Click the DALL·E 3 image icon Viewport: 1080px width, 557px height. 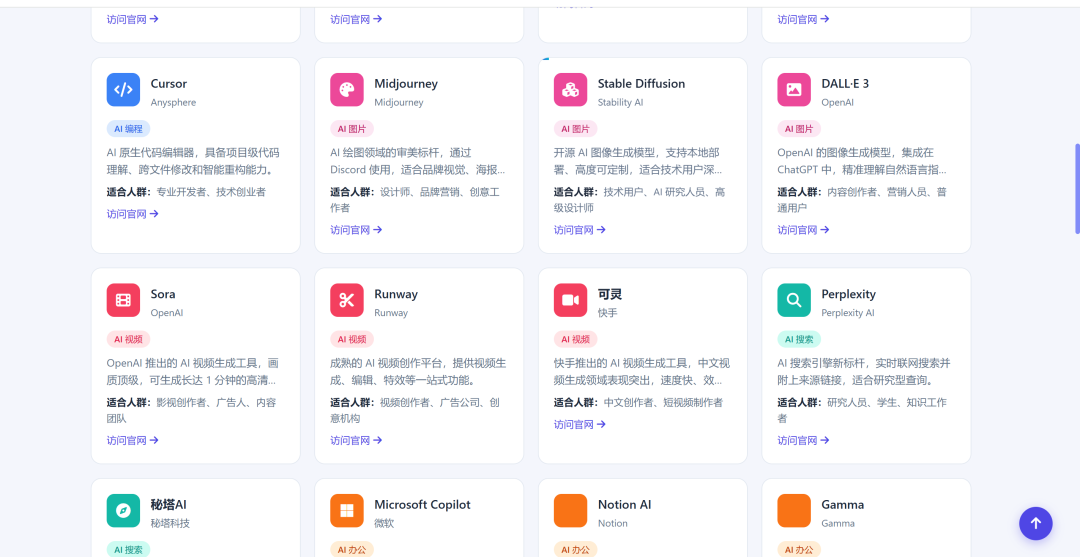click(794, 90)
